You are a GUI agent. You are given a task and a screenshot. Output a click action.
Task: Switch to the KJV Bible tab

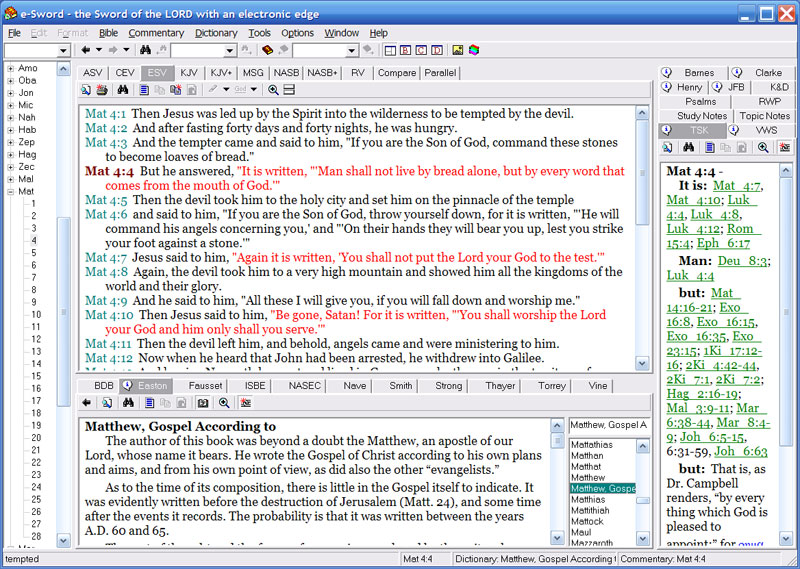[189, 72]
